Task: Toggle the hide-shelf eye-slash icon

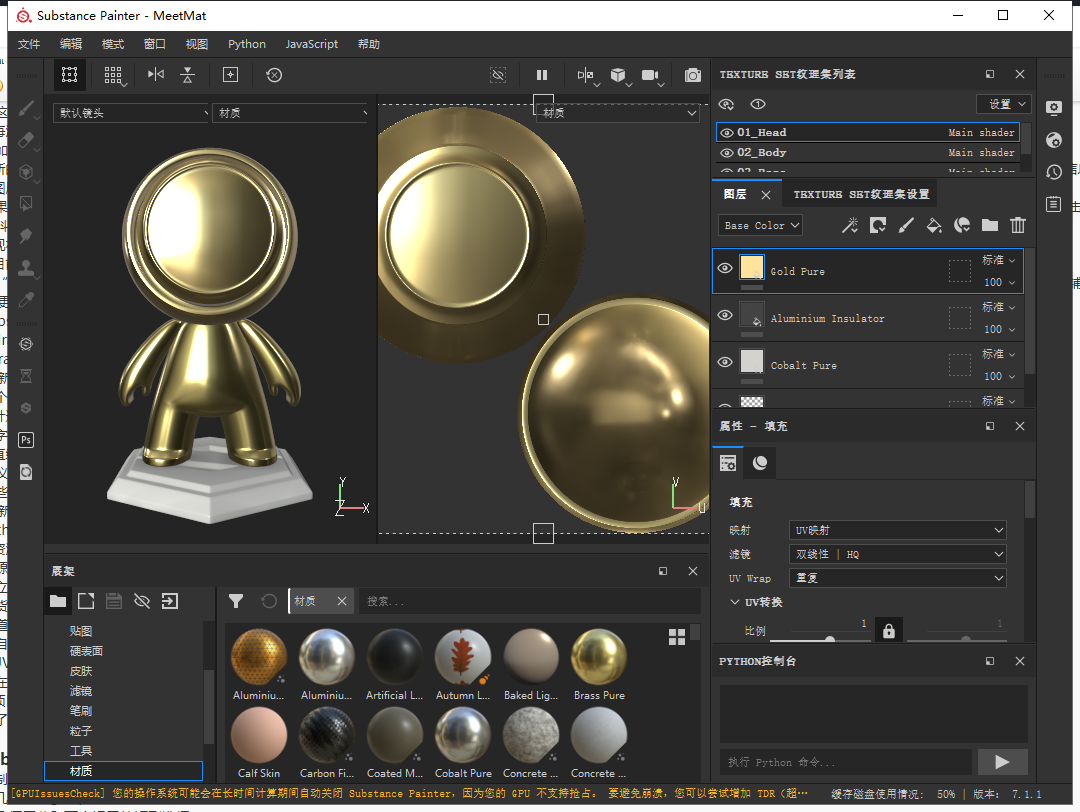Action: pos(142,601)
